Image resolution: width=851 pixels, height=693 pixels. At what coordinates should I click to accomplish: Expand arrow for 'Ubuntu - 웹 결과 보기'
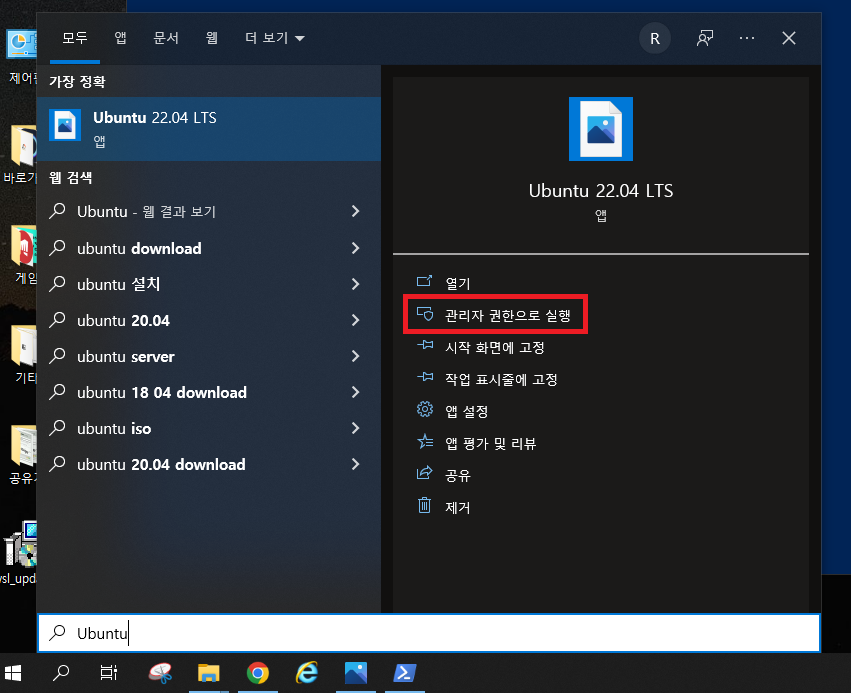click(355, 212)
